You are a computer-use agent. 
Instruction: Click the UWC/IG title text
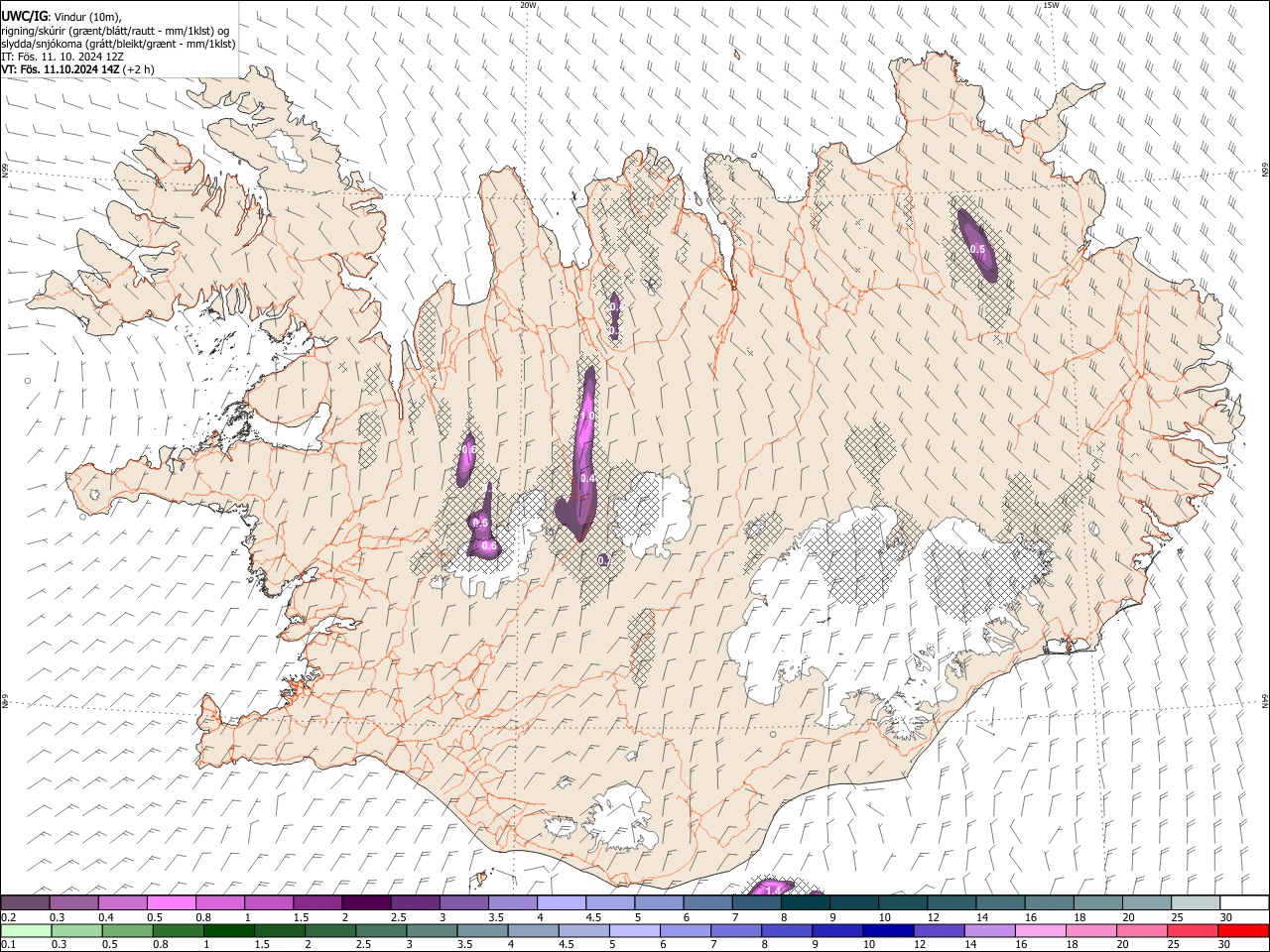(24, 17)
